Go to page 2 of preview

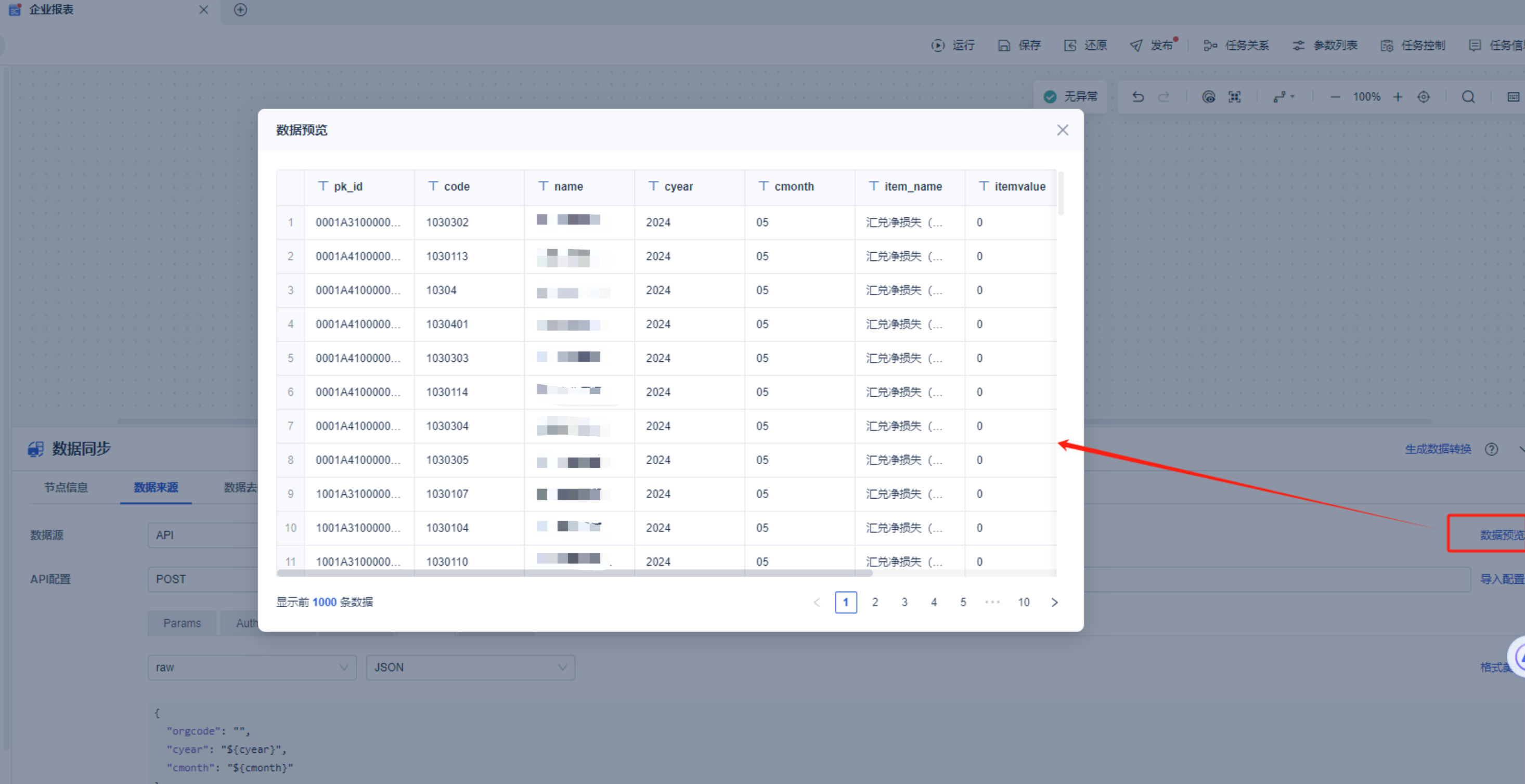point(875,603)
